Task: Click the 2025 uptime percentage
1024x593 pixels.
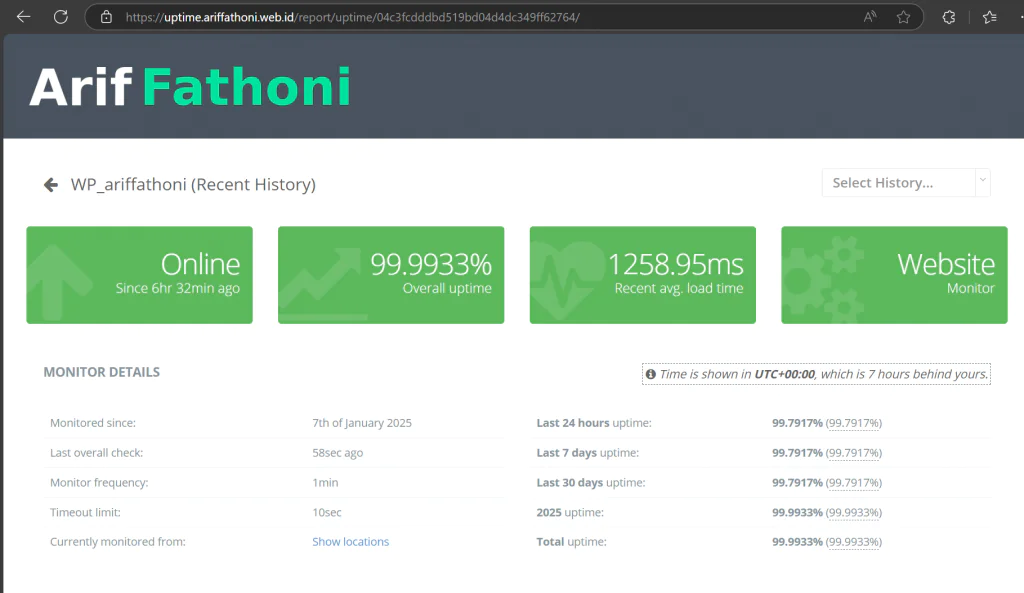Action: [827, 513]
